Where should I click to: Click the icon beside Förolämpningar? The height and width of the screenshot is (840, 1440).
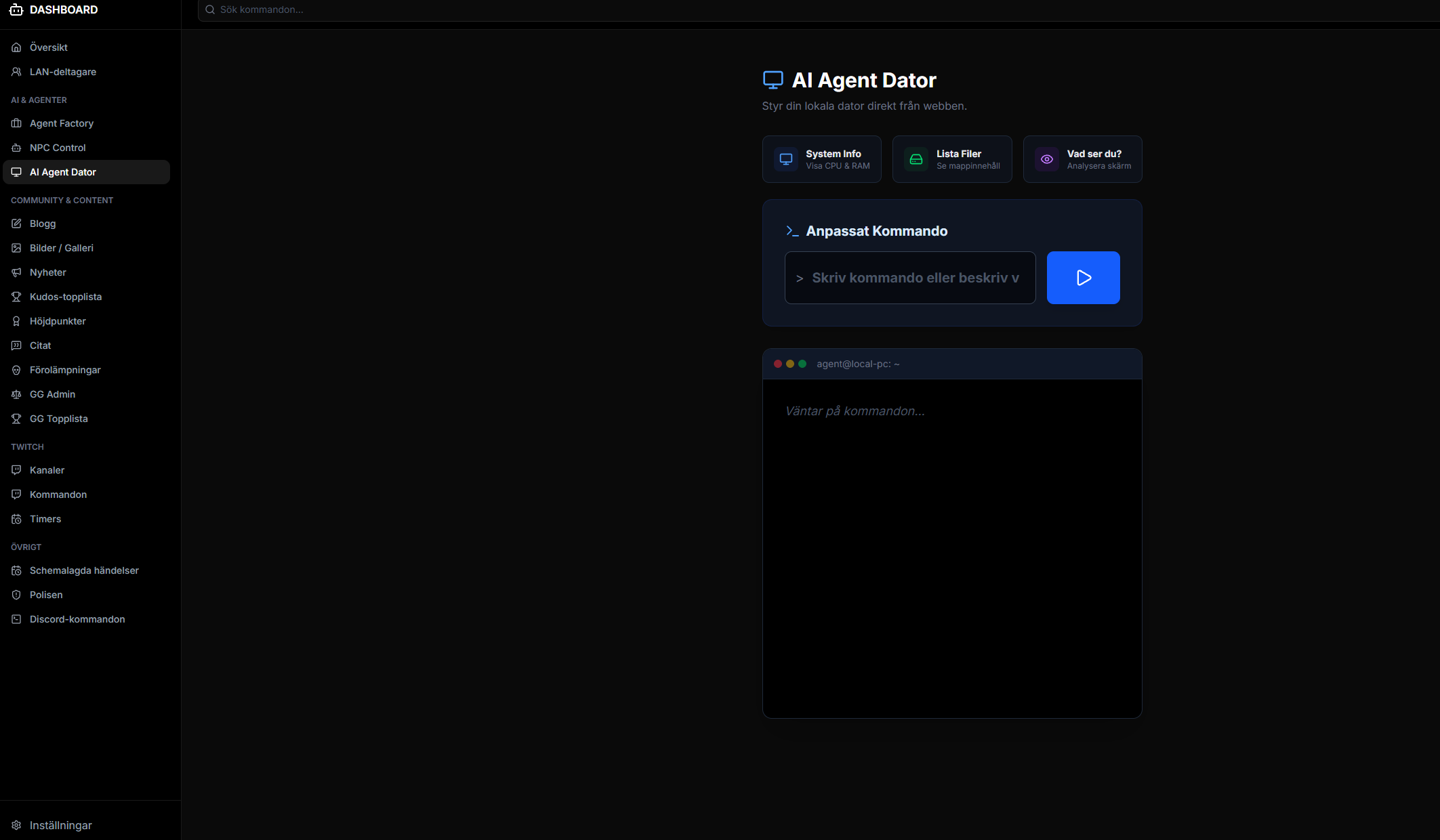pos(16,370)
